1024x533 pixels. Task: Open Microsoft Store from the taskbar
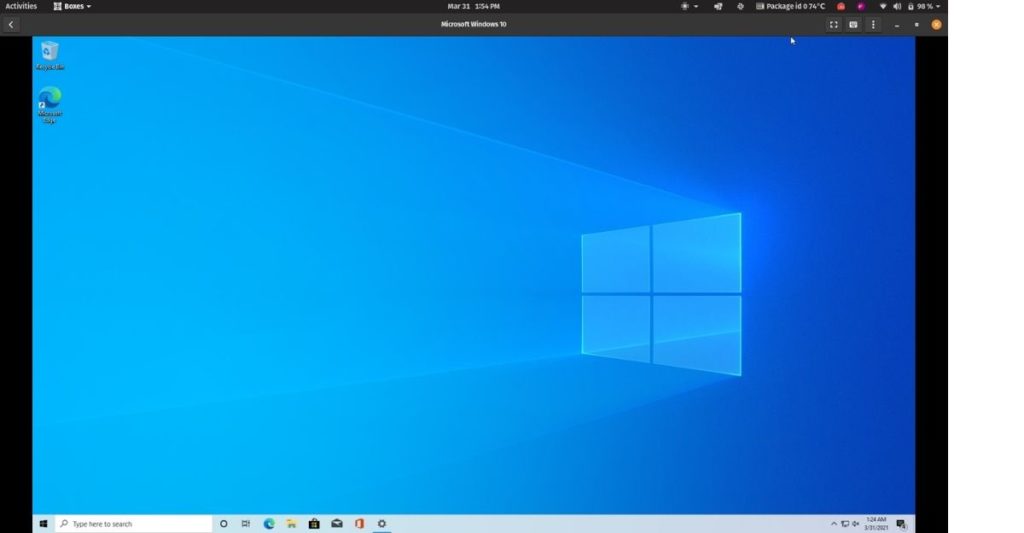[x=314, y=524]
